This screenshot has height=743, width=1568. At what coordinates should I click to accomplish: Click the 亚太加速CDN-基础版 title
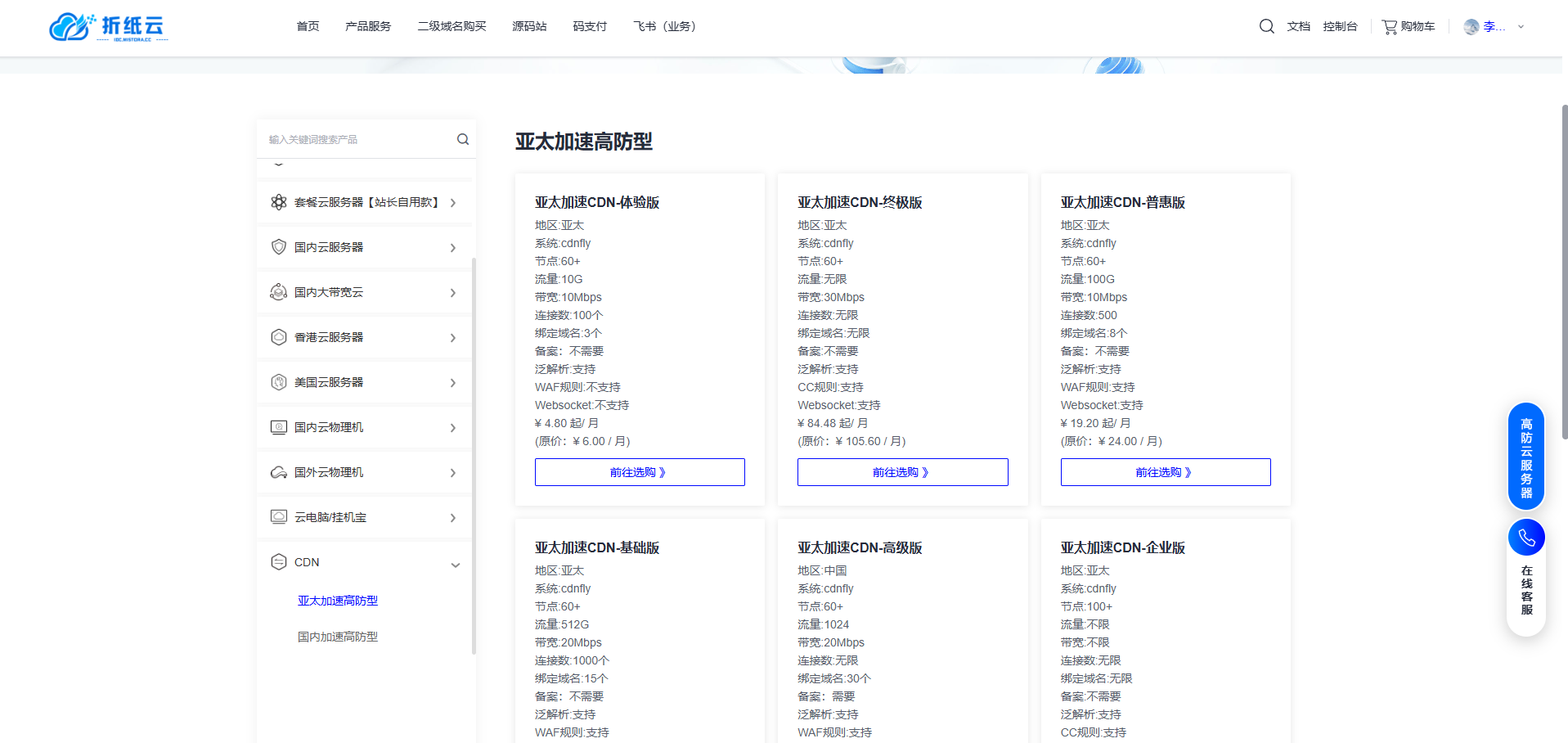point(597,547)
